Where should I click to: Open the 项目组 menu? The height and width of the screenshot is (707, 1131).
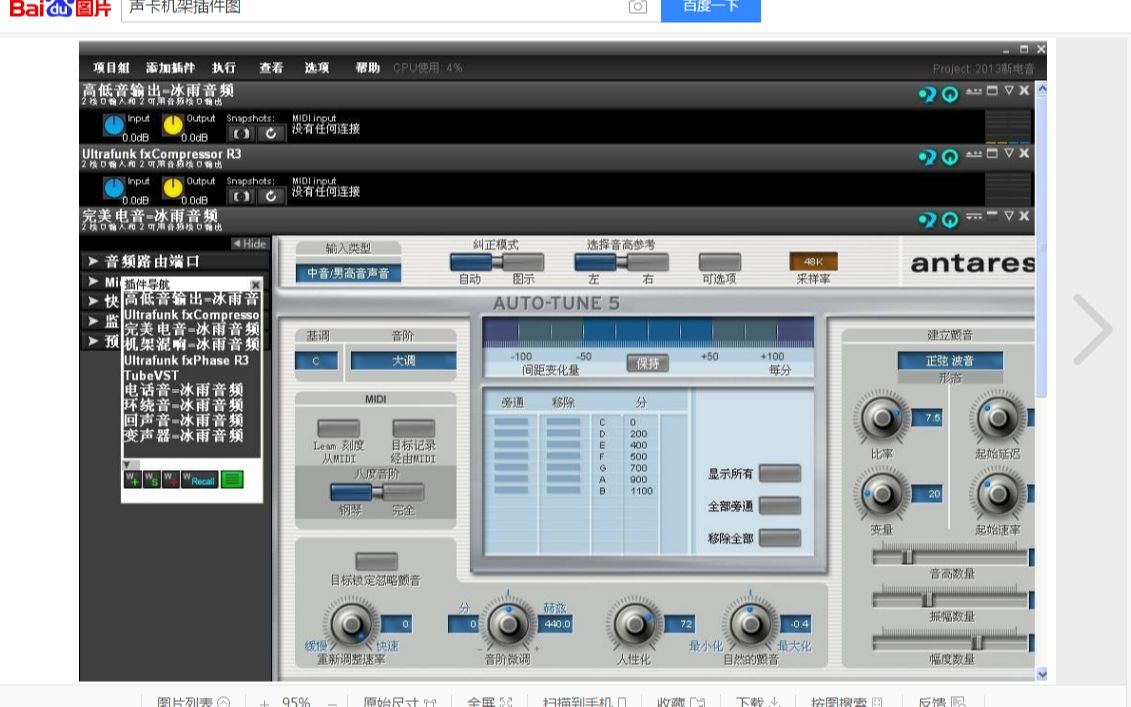click(x=111, y=68)
